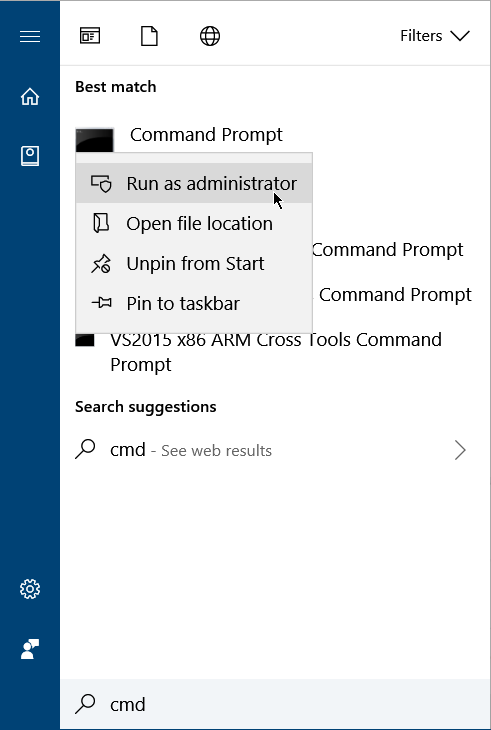Screen dimensions: 491x730
Task: Filter results by Web globe icon
Action: [x=210, y=36]
